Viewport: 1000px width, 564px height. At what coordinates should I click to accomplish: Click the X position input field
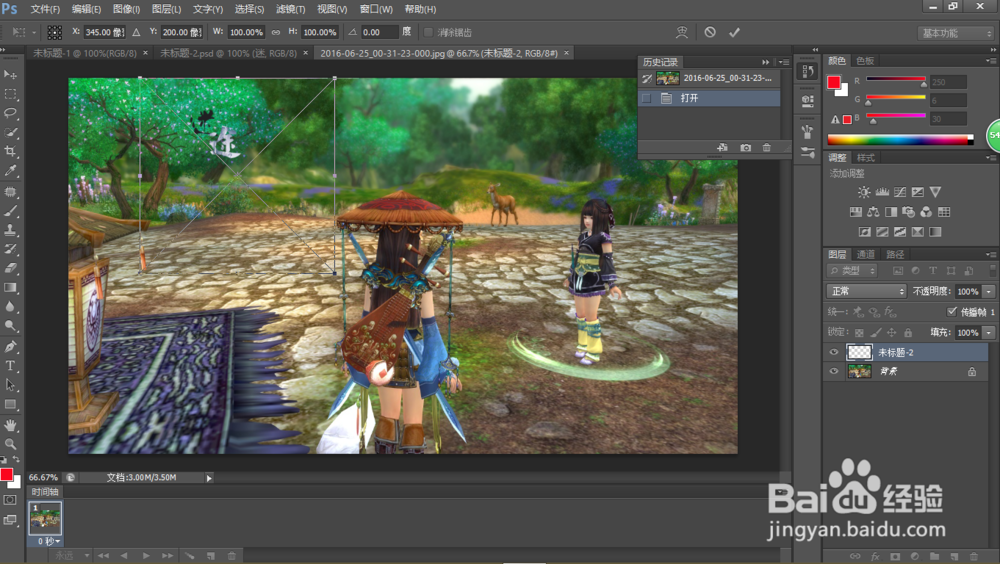coord(104,32)
